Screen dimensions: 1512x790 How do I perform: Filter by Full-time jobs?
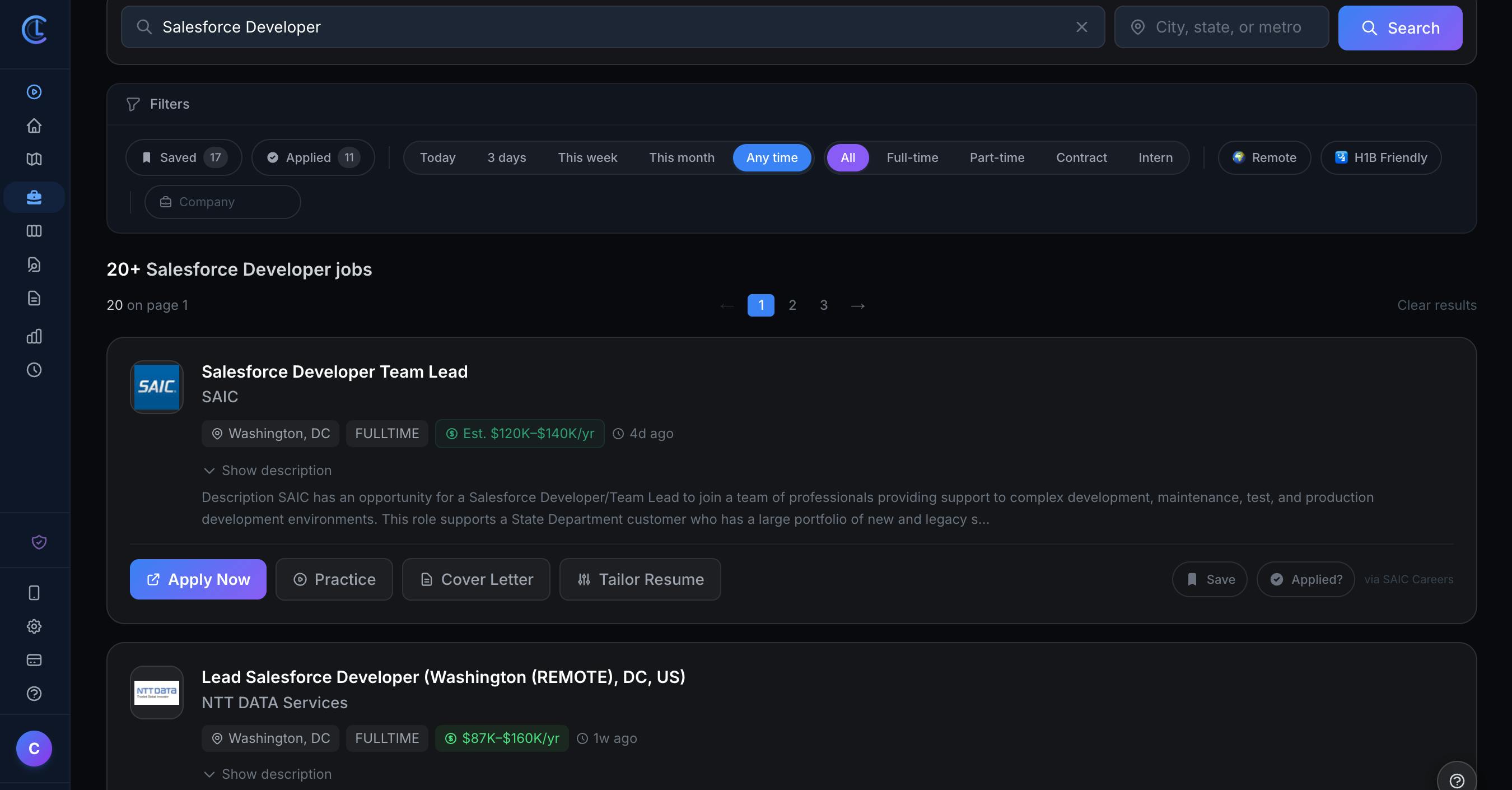coord(913,157)
